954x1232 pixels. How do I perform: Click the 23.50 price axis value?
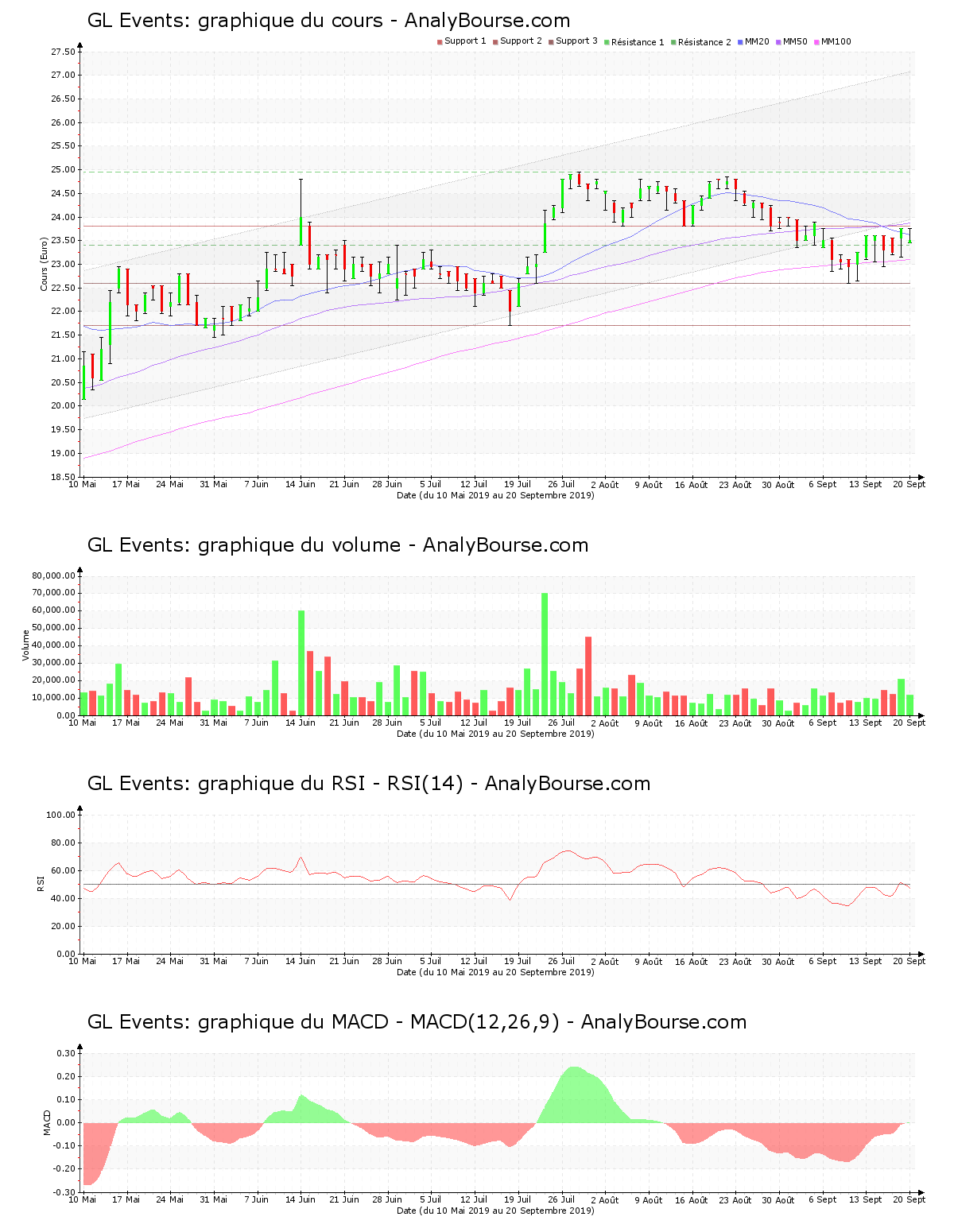(x=63, y=240)
